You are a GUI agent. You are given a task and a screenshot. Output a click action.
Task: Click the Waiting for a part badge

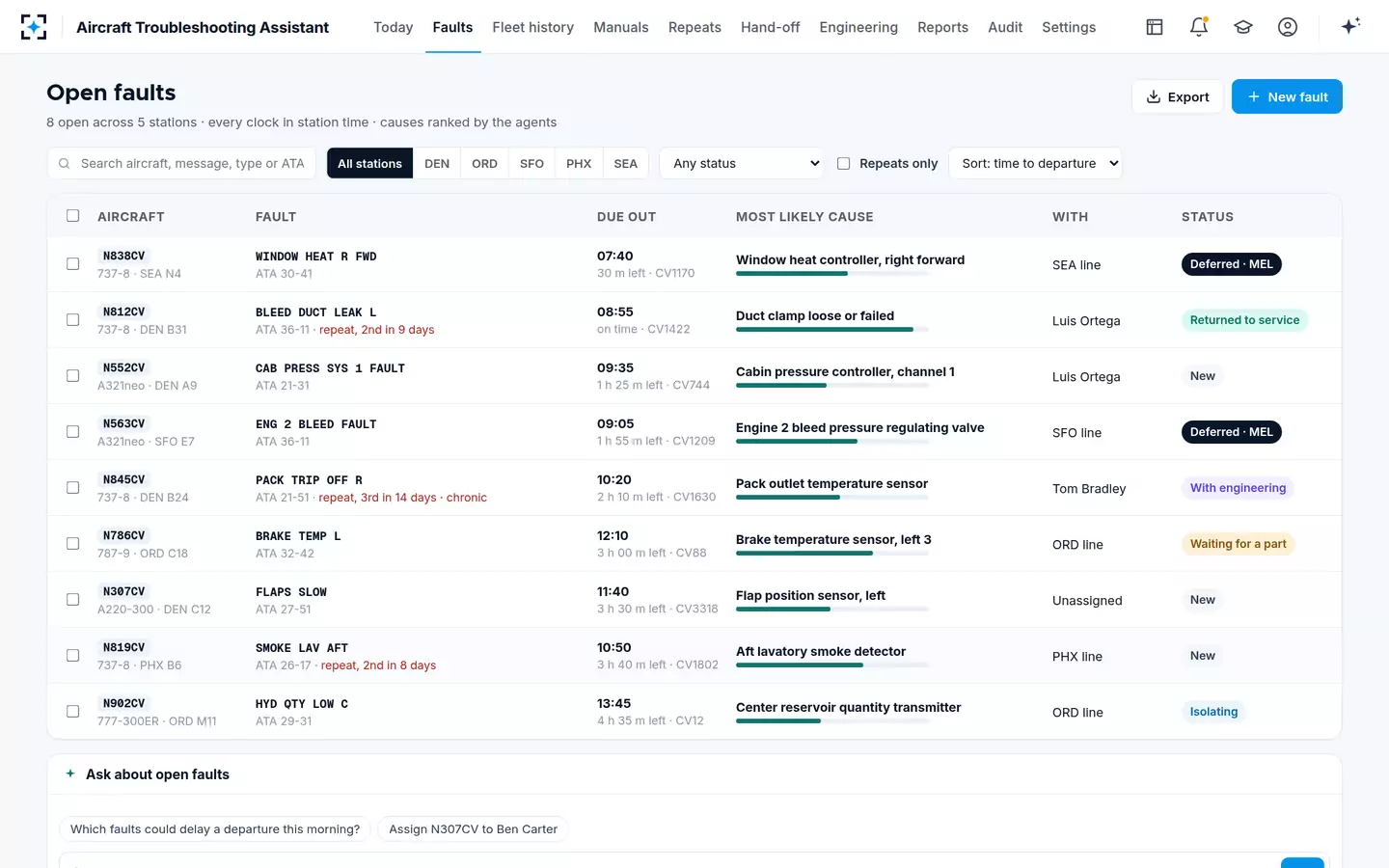[x=1238, y=544]
